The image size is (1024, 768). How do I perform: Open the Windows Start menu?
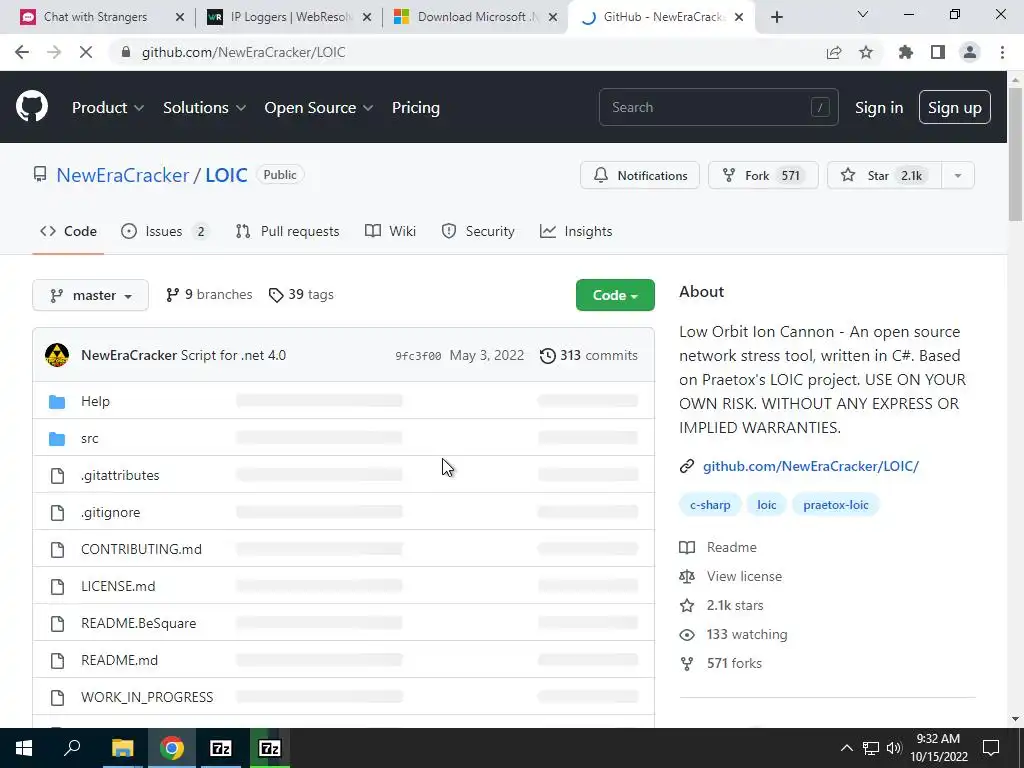24,748
